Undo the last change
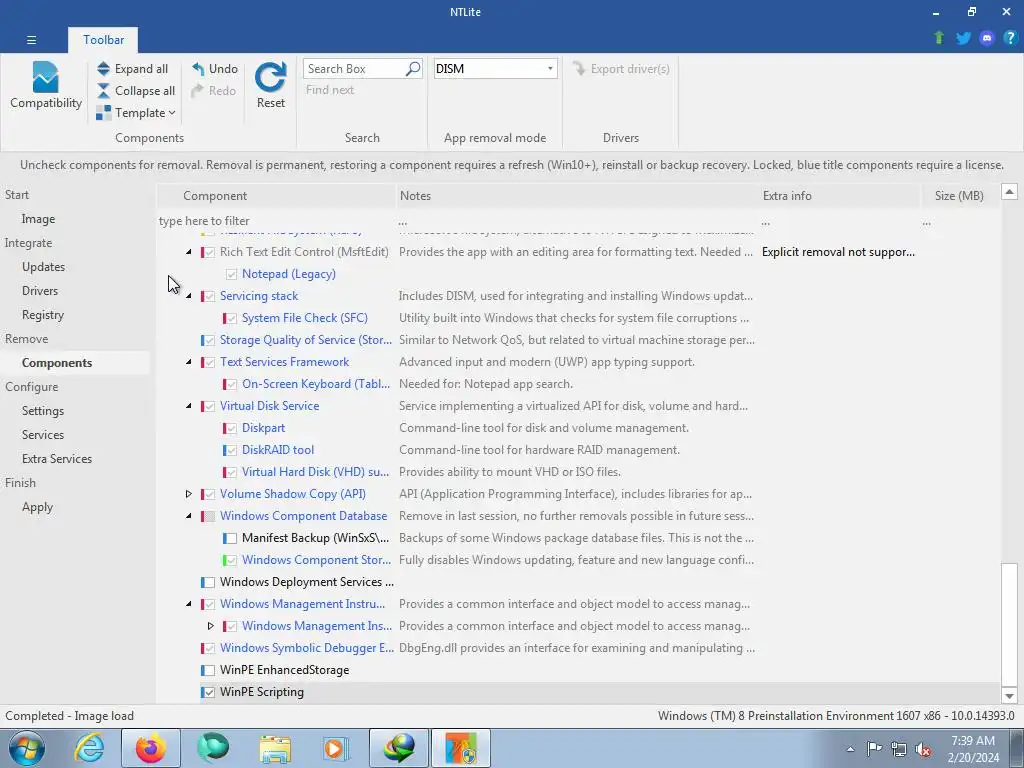The image size is (1024, 768). coord(215,69)
